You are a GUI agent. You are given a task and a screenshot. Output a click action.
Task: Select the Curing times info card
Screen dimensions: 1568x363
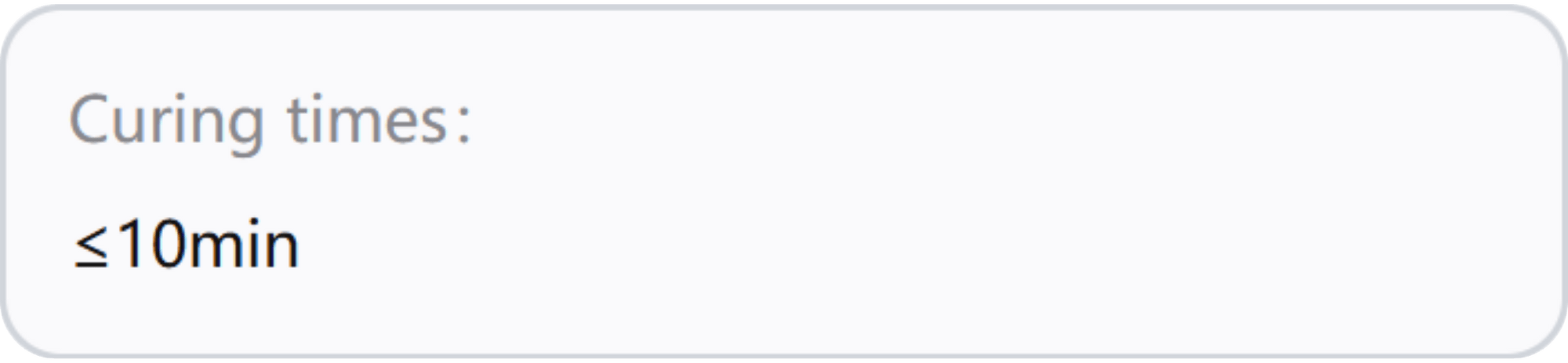(x=784, y=182)
